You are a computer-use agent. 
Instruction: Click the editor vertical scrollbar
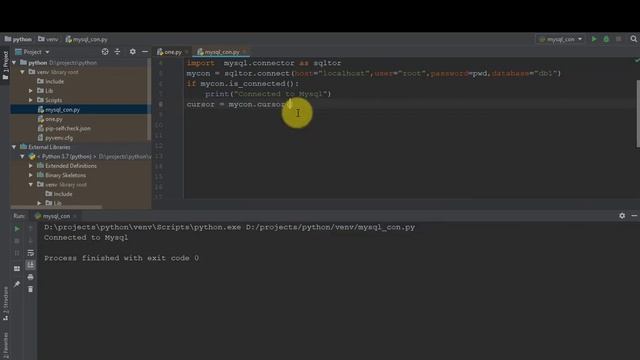638,113
